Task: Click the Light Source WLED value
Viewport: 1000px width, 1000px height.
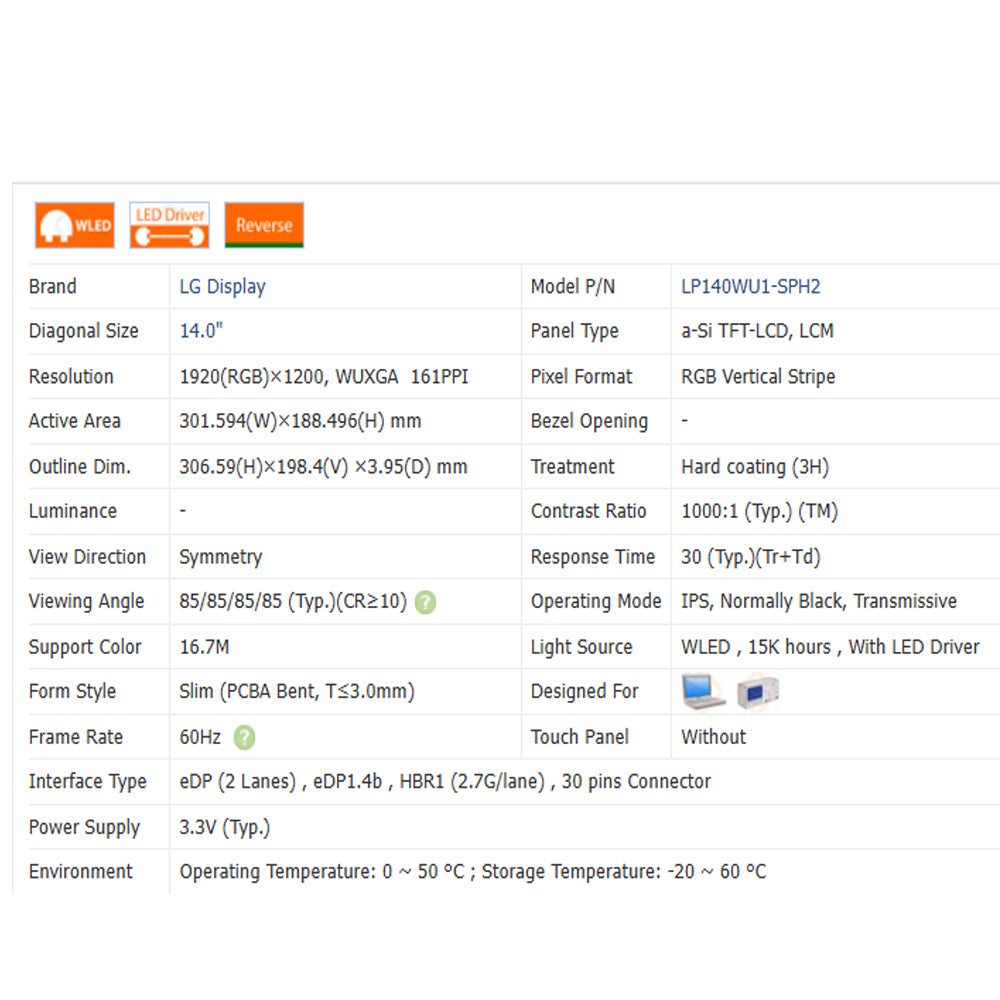Action: [830, 647]
